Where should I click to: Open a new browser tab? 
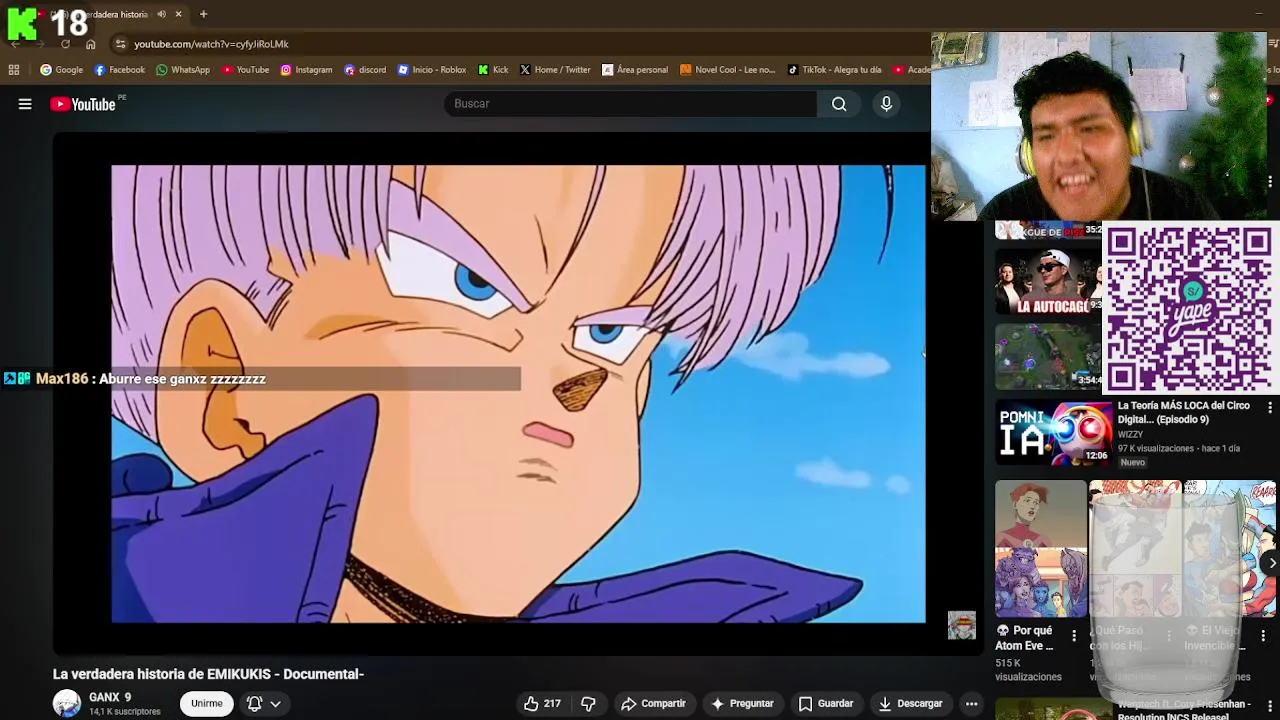203,14
